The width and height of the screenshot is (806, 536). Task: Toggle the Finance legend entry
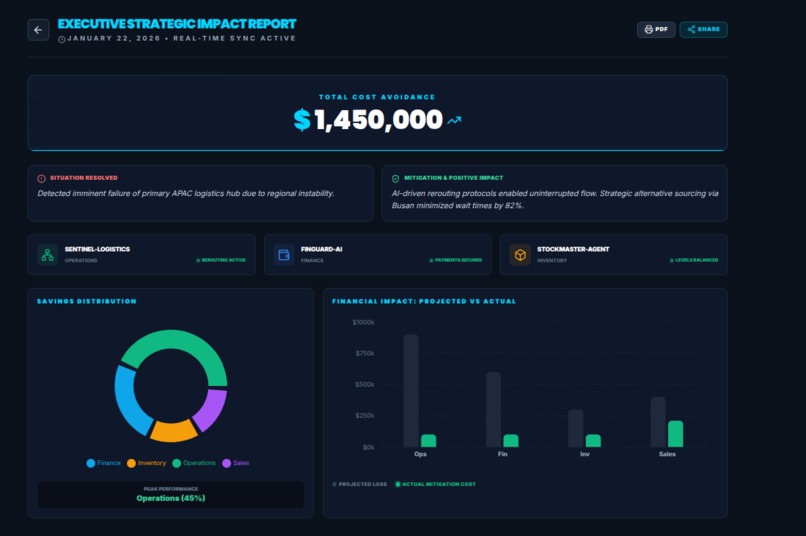104,463
